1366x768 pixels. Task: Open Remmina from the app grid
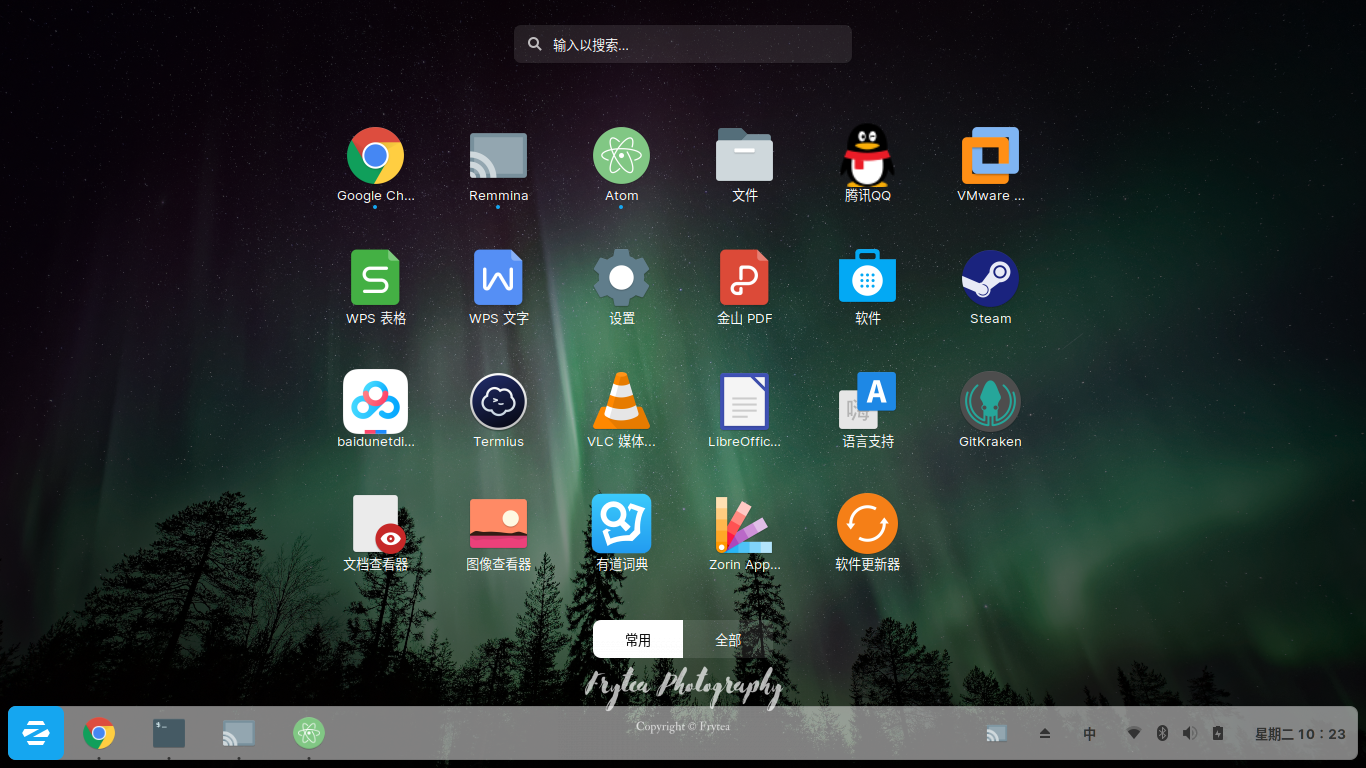[498, 156]
